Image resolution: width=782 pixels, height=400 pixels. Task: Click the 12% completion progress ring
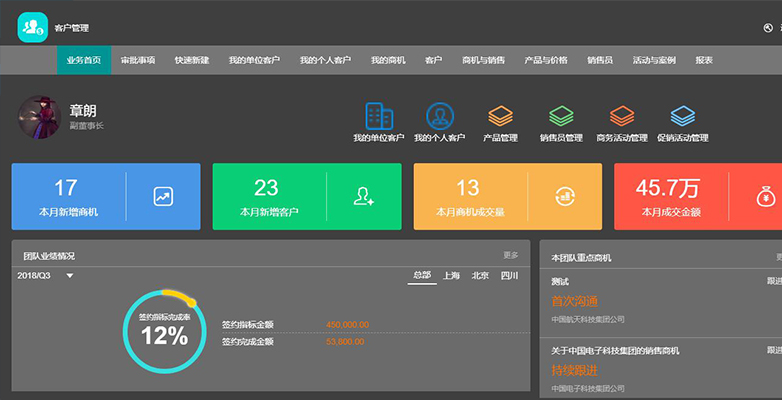[x=164, y=331]
